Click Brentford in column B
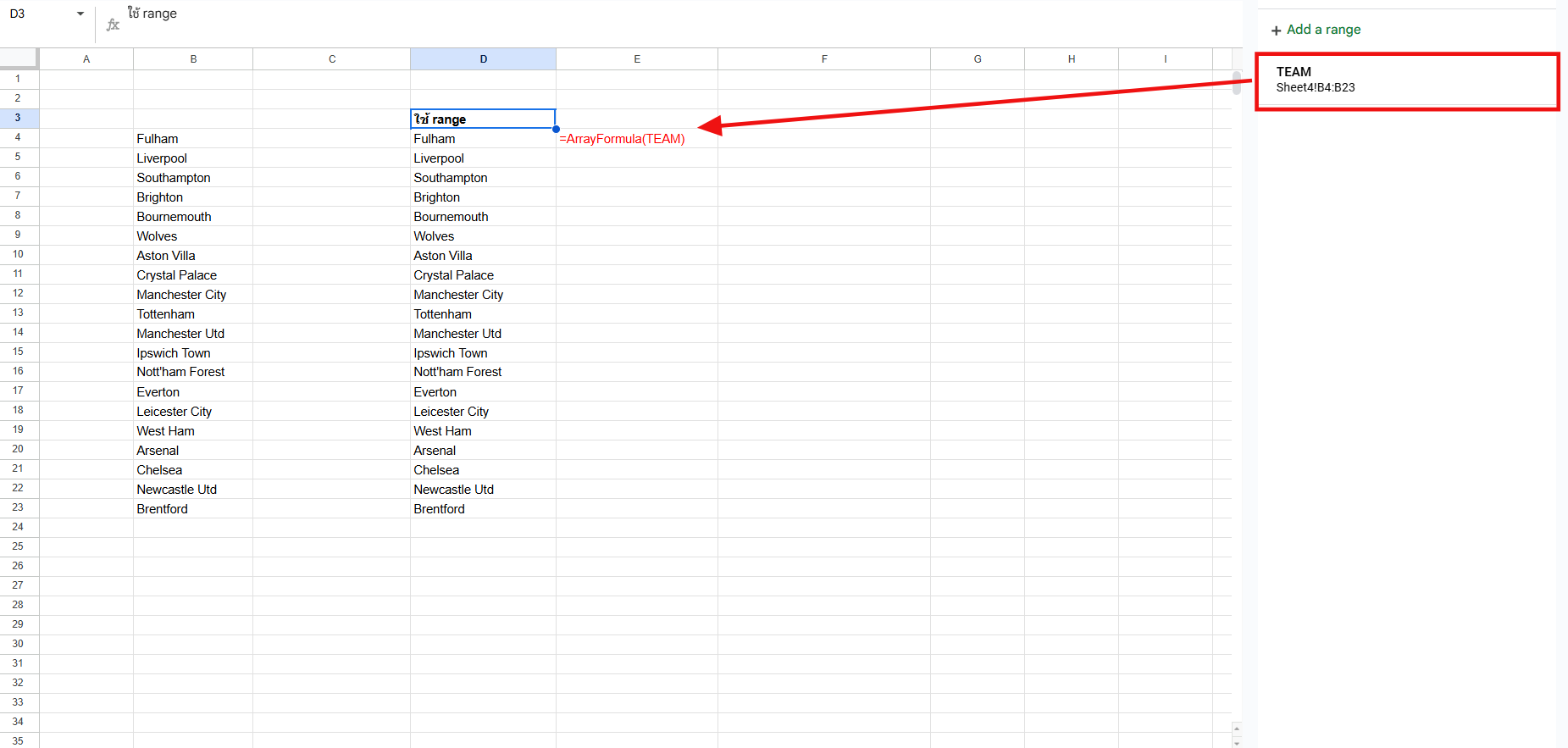The image size is (1568, 748). (x=193, y=509)
